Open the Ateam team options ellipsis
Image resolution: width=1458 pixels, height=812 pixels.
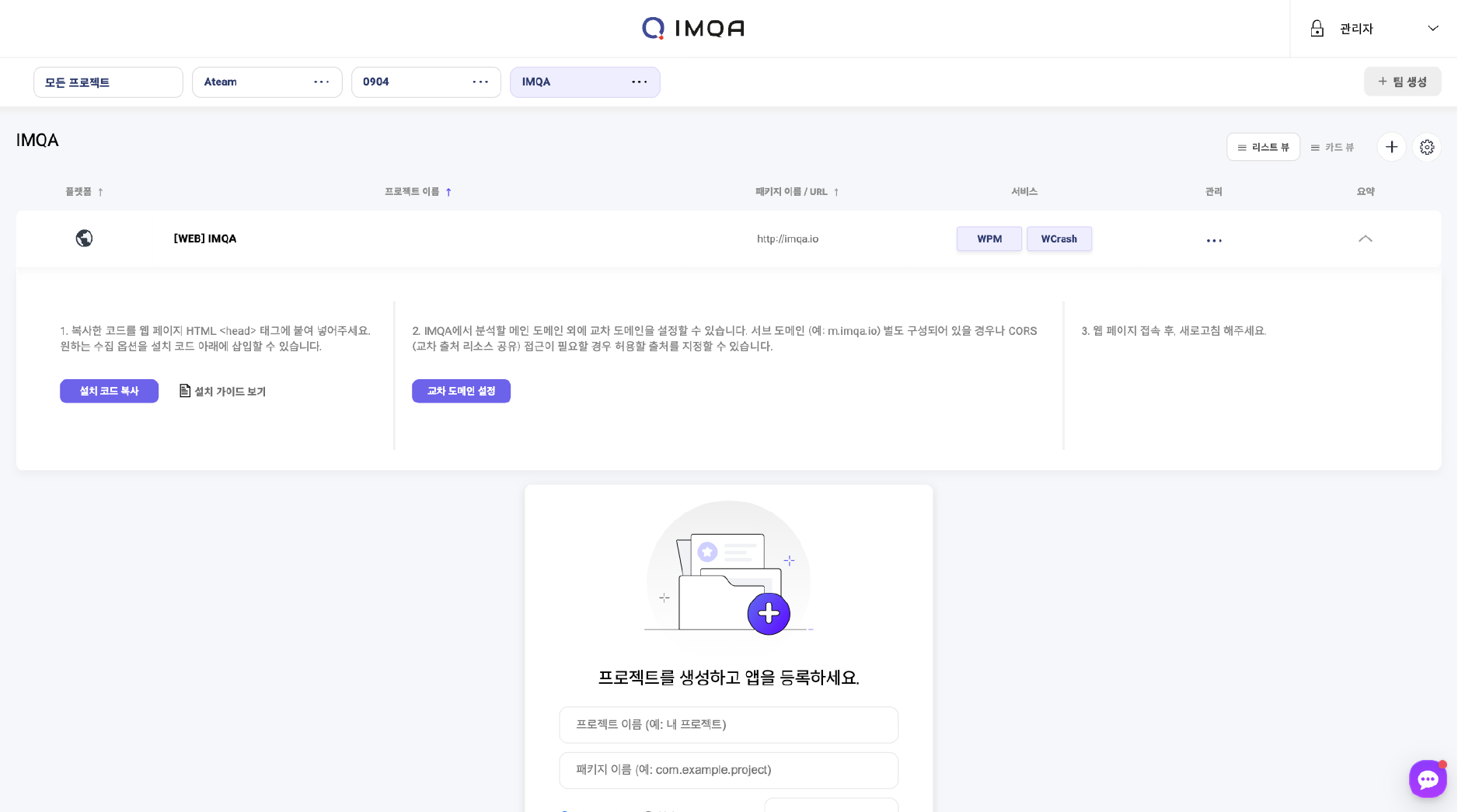pos(321,82)
